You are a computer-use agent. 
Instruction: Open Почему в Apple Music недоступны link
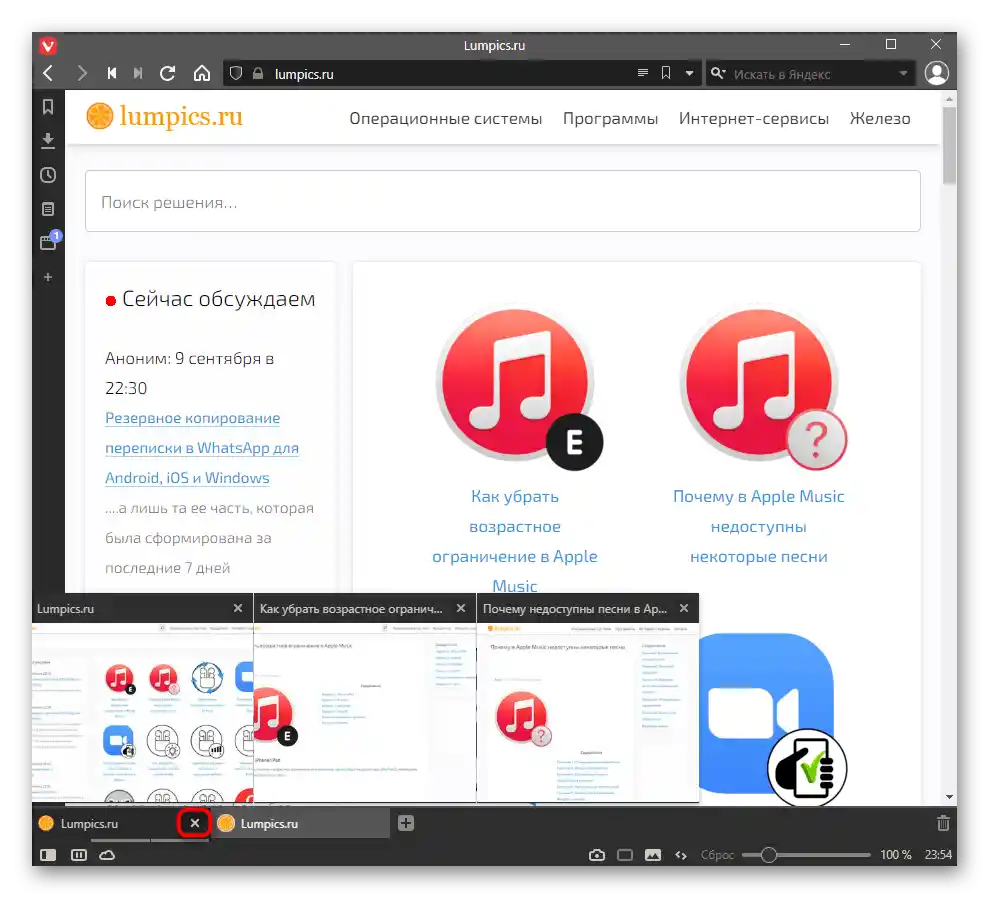point(758,526)
